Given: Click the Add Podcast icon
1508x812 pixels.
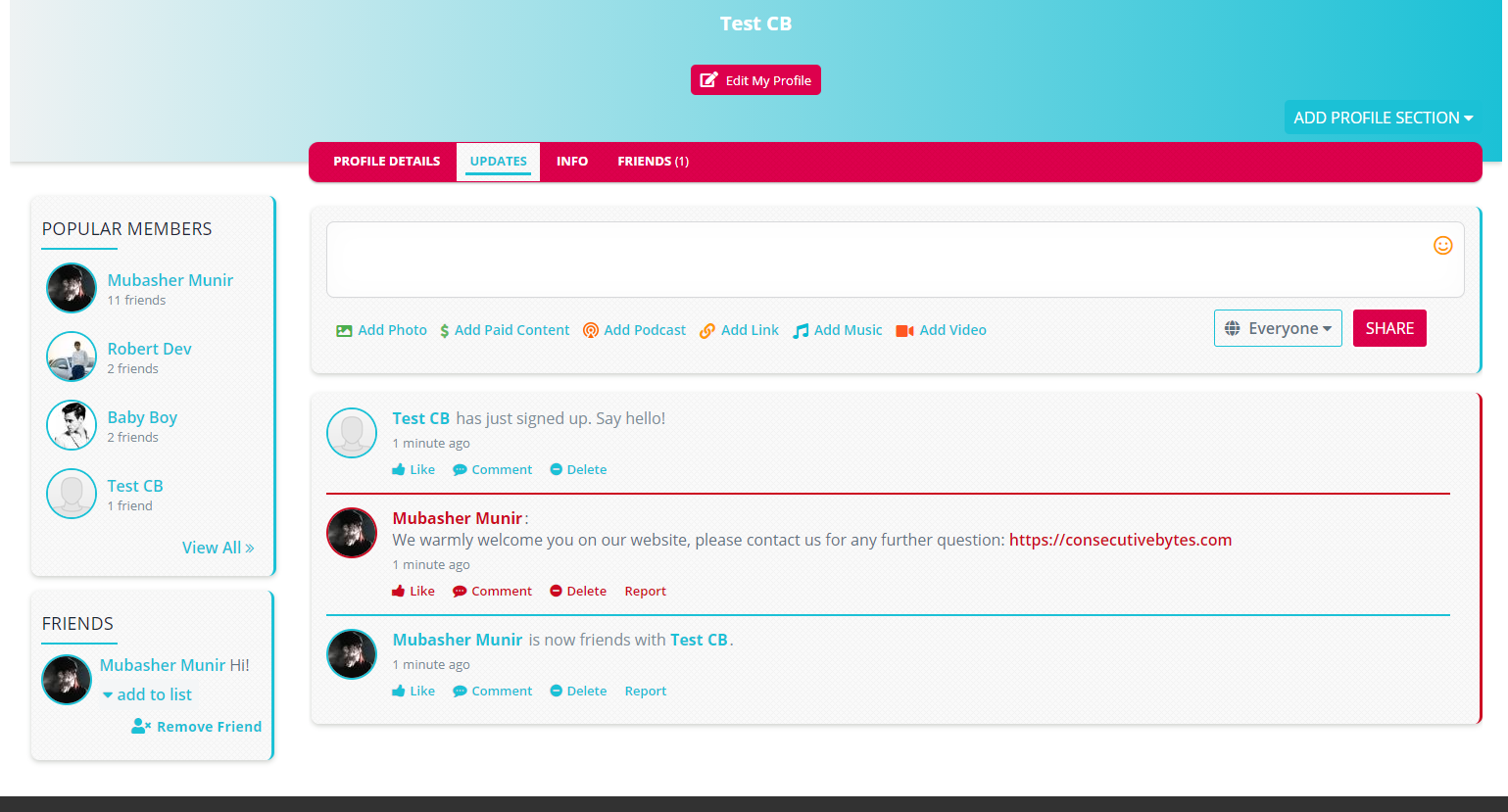Looking at the screenshot, I should point(591,331).
